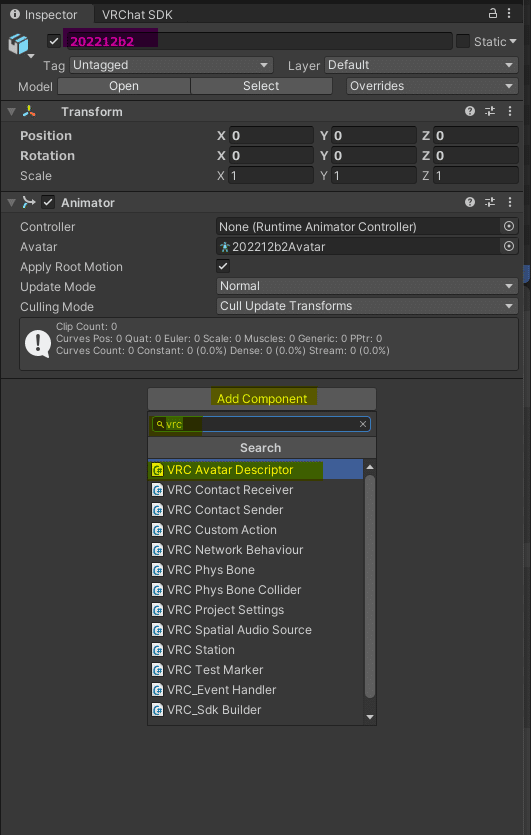Screen dimensions: 531x835
Task: Click component list scrollbar thumb
Action: pos(370,586)
